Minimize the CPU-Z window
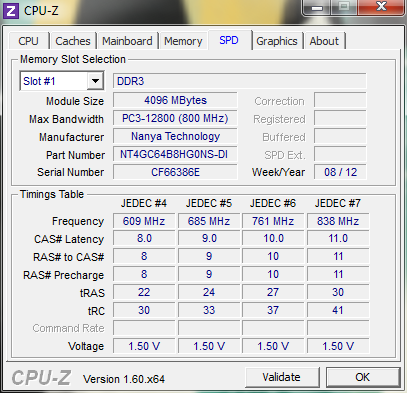The width and height of the screenshot is (407, 393). pos(317,7)
